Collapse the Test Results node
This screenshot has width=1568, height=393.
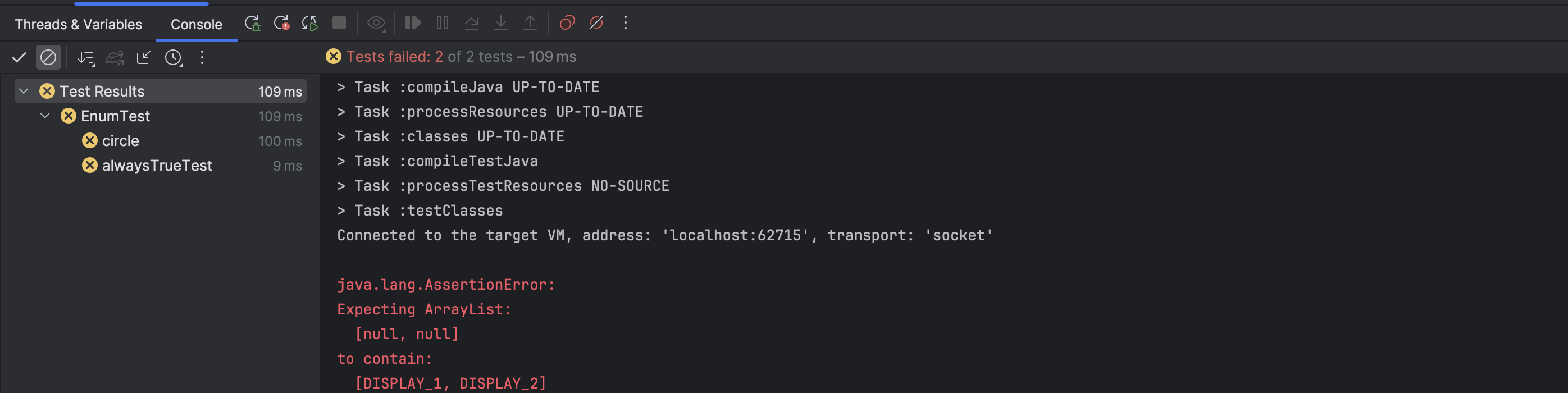click(24, 92)
